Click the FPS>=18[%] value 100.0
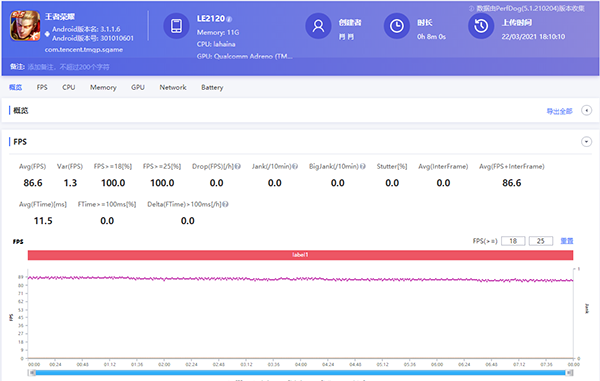This screenshot has width=600, height=381. [113, 183]
